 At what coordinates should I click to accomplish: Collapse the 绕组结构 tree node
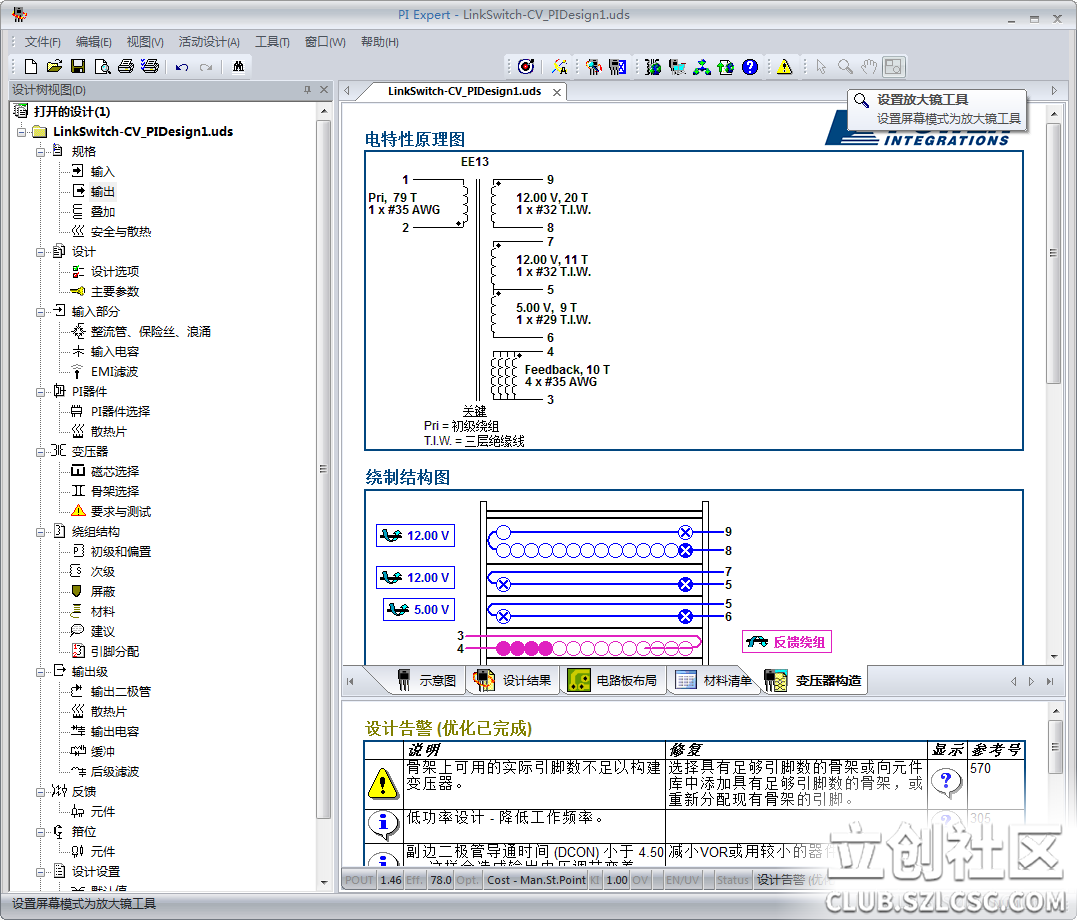(41, 532)
